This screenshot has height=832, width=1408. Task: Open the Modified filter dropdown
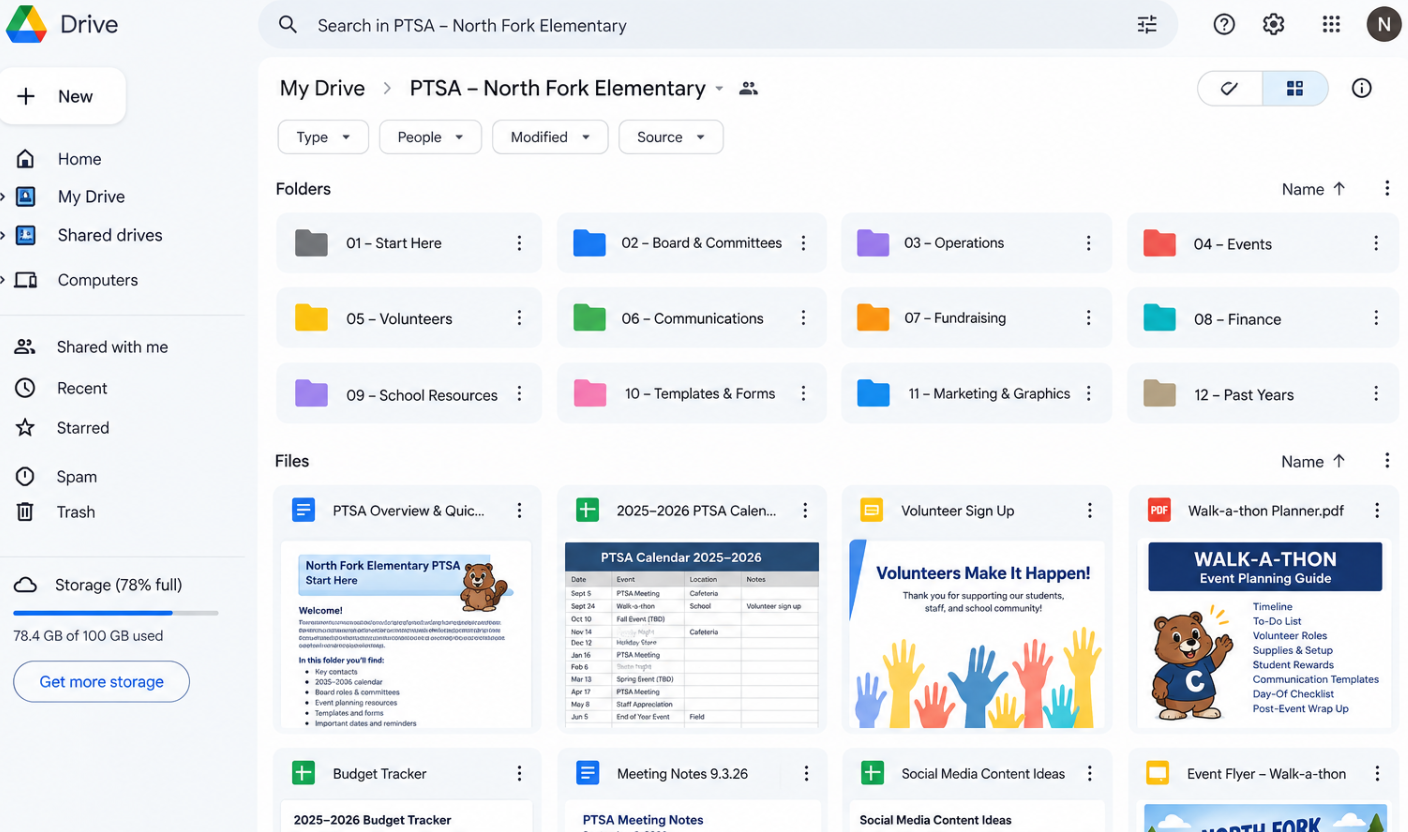[550, 137]
